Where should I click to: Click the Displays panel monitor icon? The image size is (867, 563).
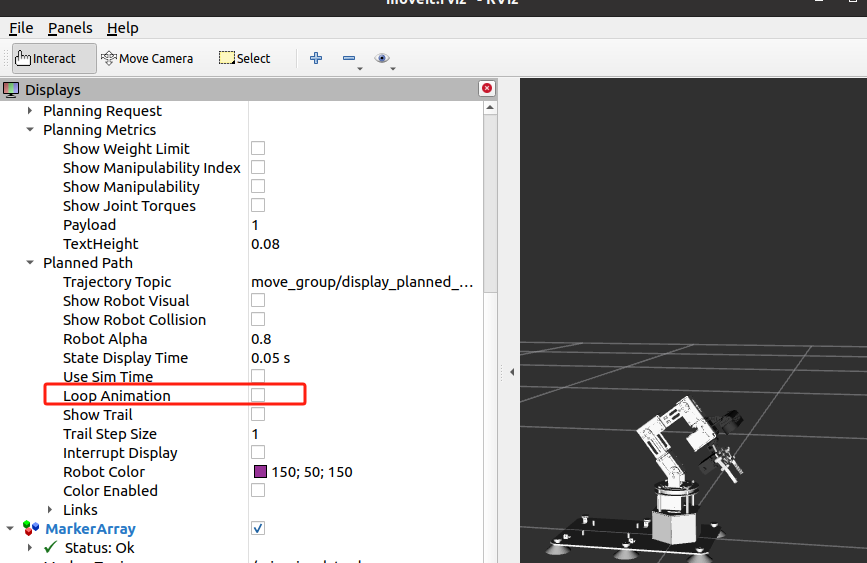point(11,89)
